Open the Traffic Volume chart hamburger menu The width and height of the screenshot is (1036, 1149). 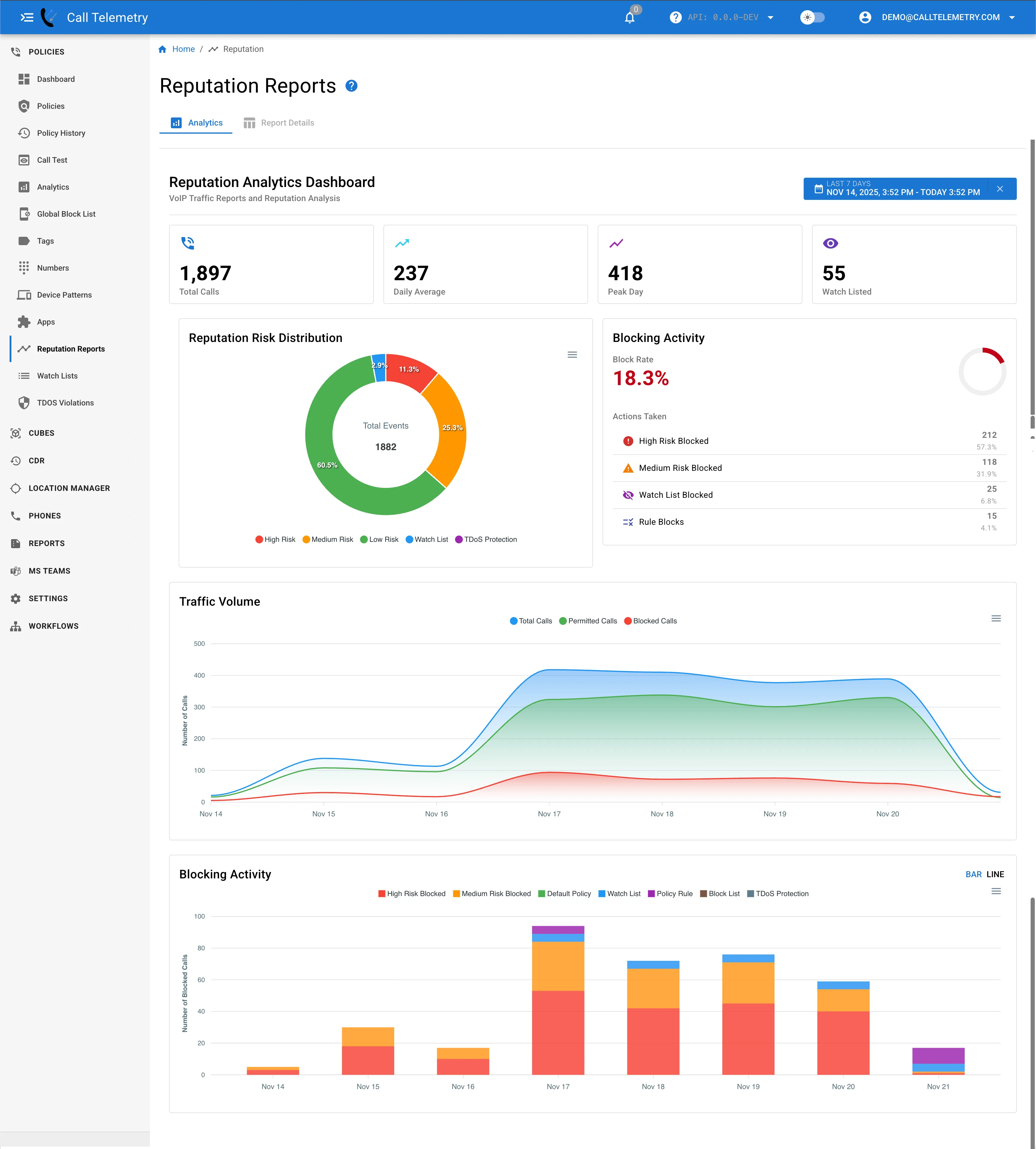[x=996, y=619]
